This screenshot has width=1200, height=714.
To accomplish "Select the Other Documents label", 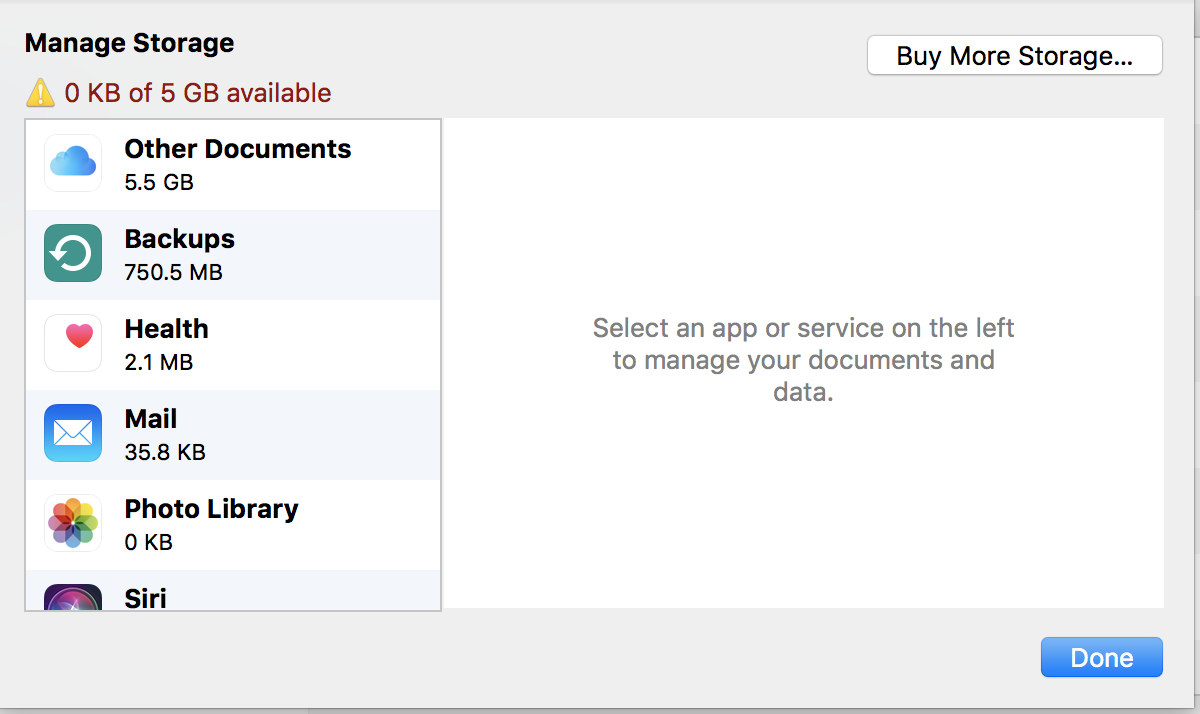I will (238, 149).
